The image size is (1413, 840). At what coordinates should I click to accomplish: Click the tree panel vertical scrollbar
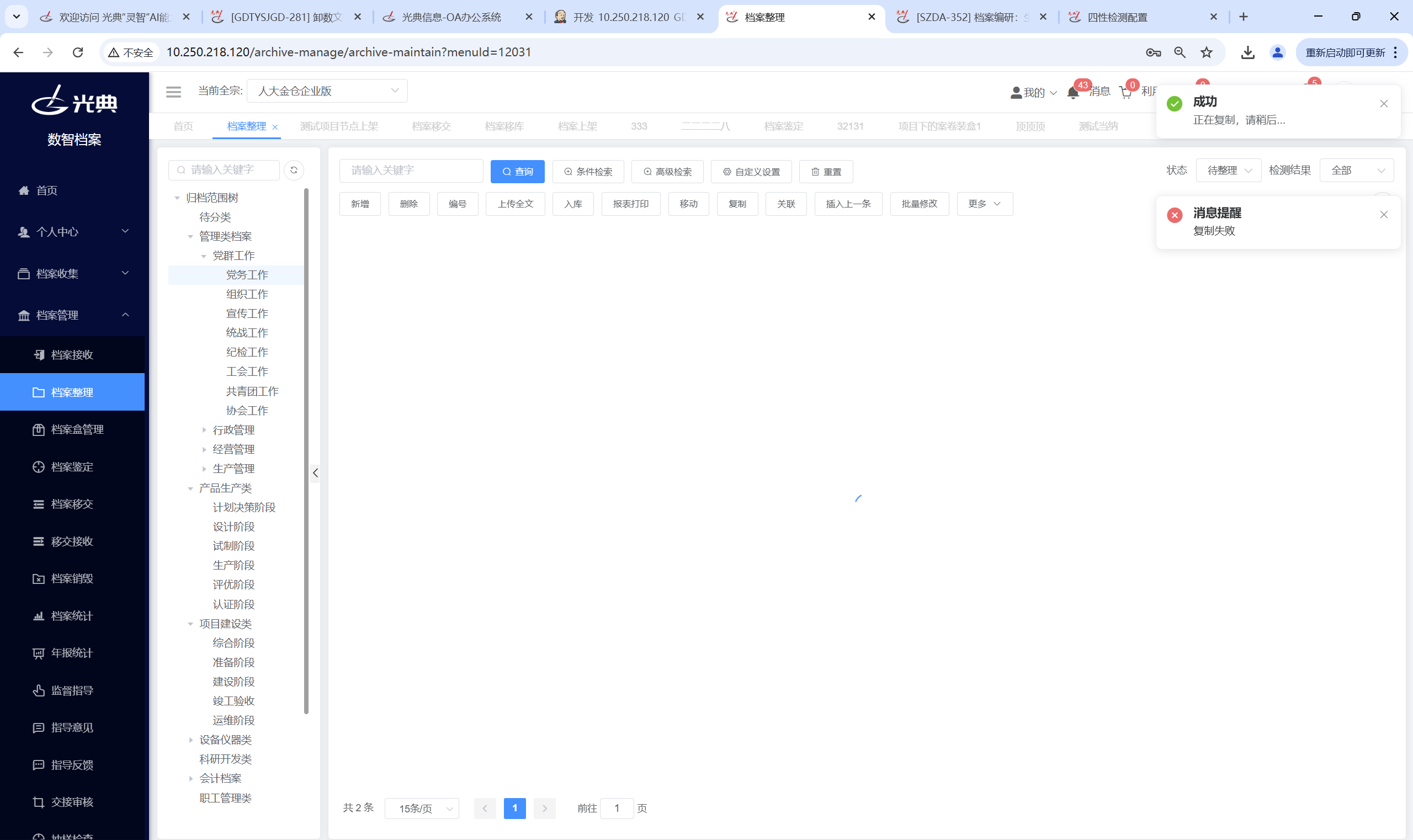306,451
